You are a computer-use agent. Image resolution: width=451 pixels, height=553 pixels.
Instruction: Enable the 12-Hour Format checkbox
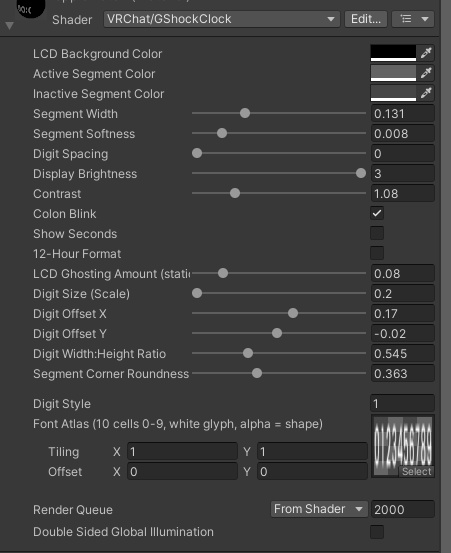click(x=377, y=253)
